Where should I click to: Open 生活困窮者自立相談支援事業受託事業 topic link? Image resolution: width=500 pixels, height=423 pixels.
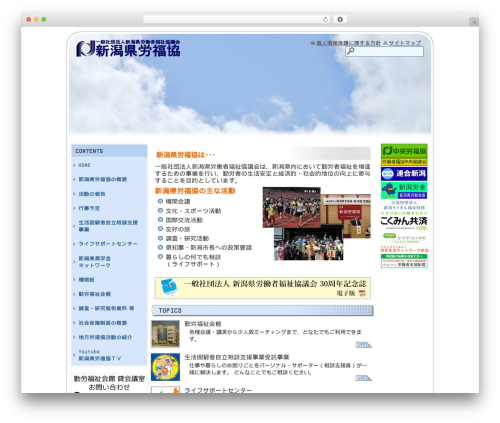coord(237,357)
